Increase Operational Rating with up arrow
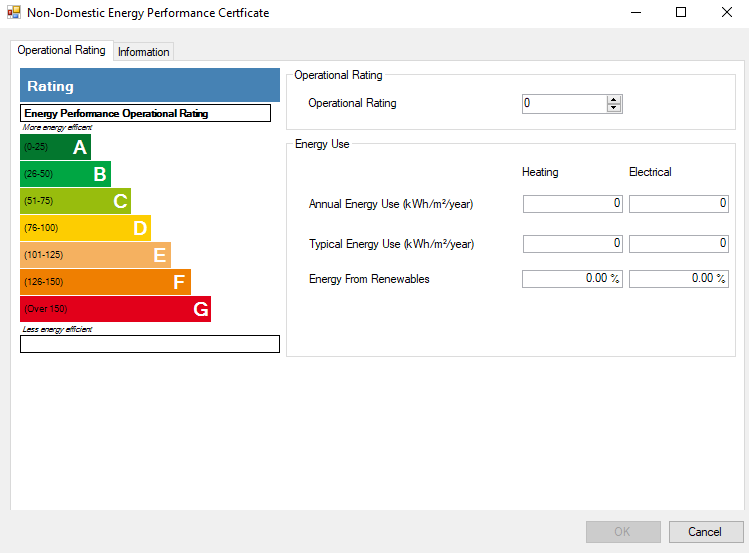 pyautogui.click(x=614, y=99)
